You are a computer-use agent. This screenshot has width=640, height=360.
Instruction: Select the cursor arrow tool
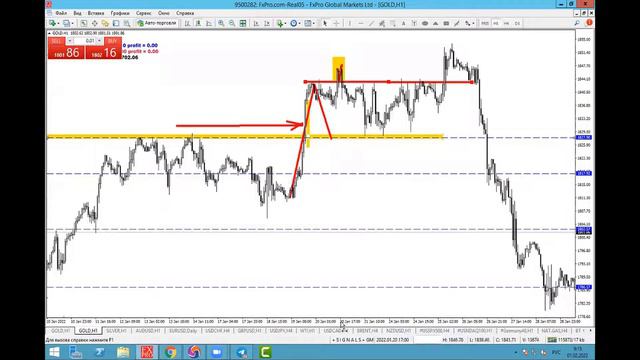(x=325, y=23)
